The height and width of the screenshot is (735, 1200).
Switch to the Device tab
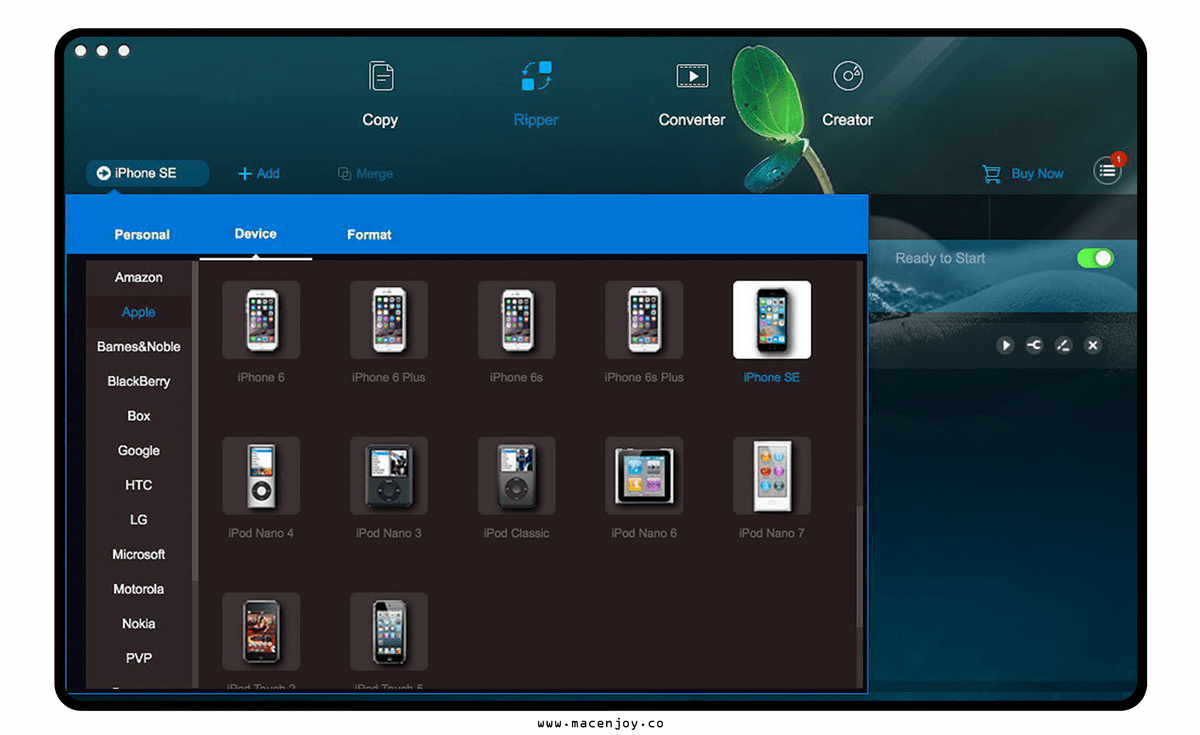pyautogui.click(x=255, y=234)
